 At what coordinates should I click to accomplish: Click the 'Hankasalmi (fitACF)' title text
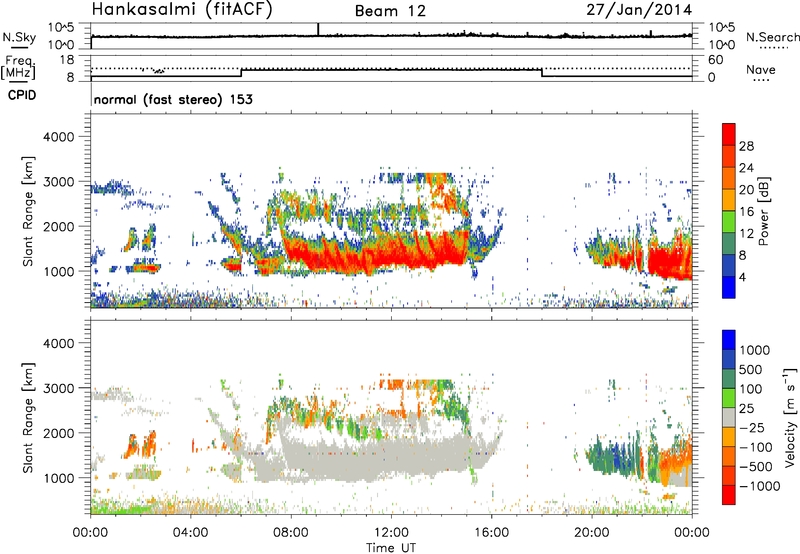(182, 9)
